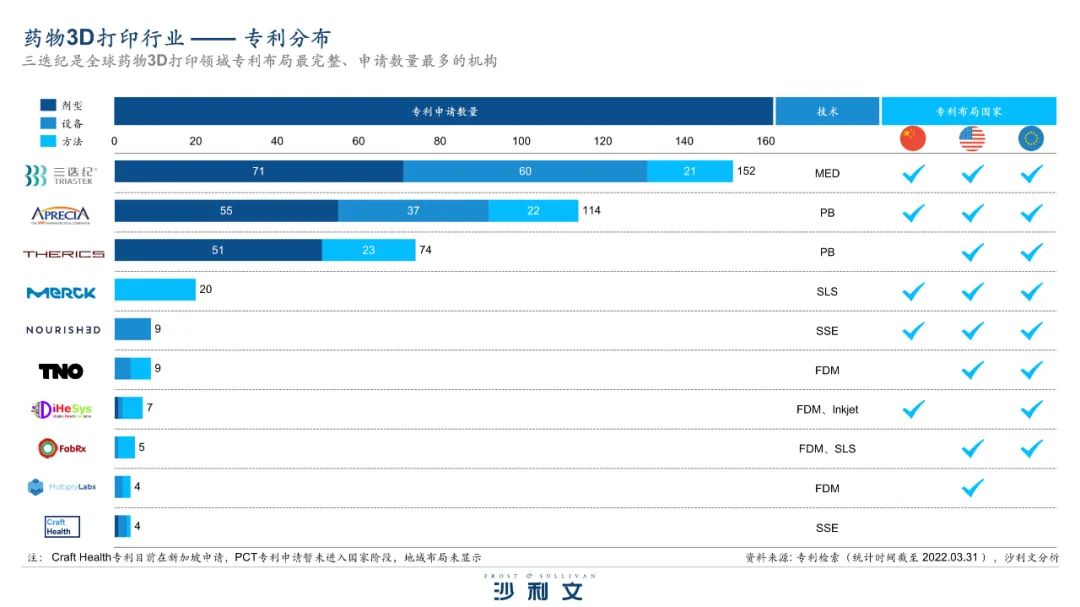Click Triastek bar segment labeled 21
This screenshot has height=607, width=1080.
(x=690, y=171)
